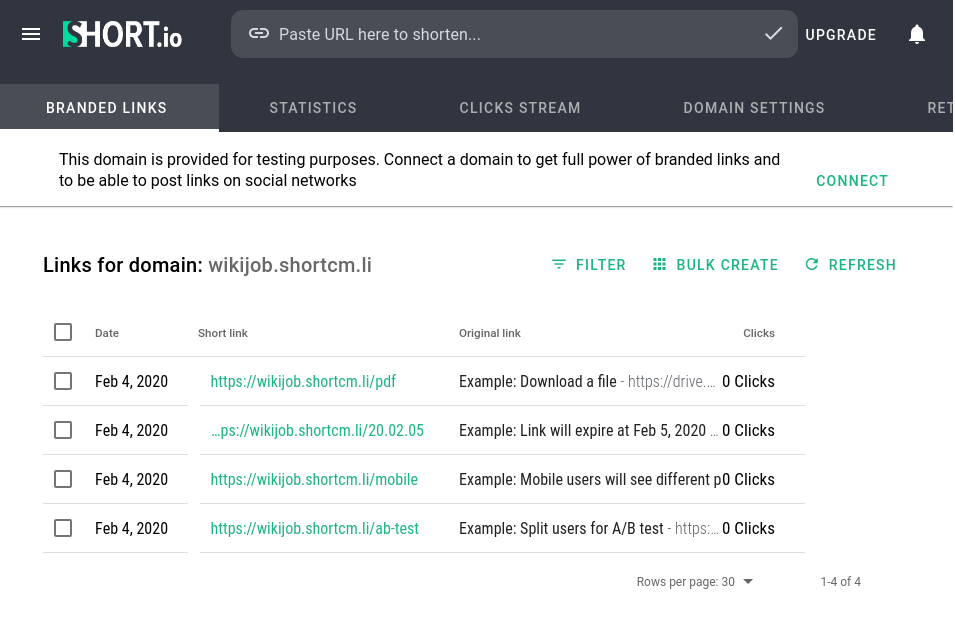Viewport: 955px width, 630px height.
Task: Open the wikijob.shortcm.li/pdf short link
Action: point(303,381)
